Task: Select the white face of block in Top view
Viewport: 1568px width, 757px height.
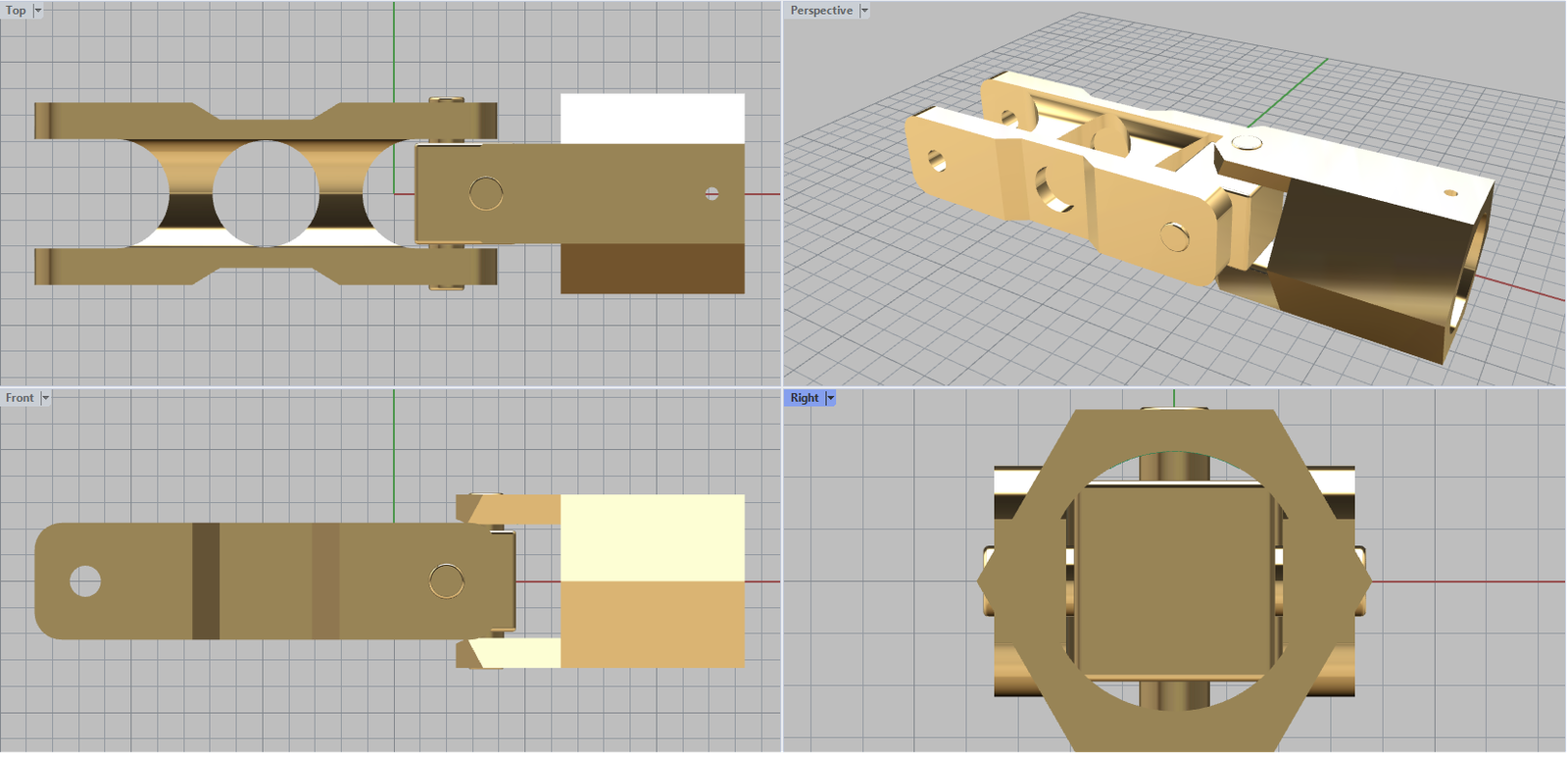Action: coord(652,119)
